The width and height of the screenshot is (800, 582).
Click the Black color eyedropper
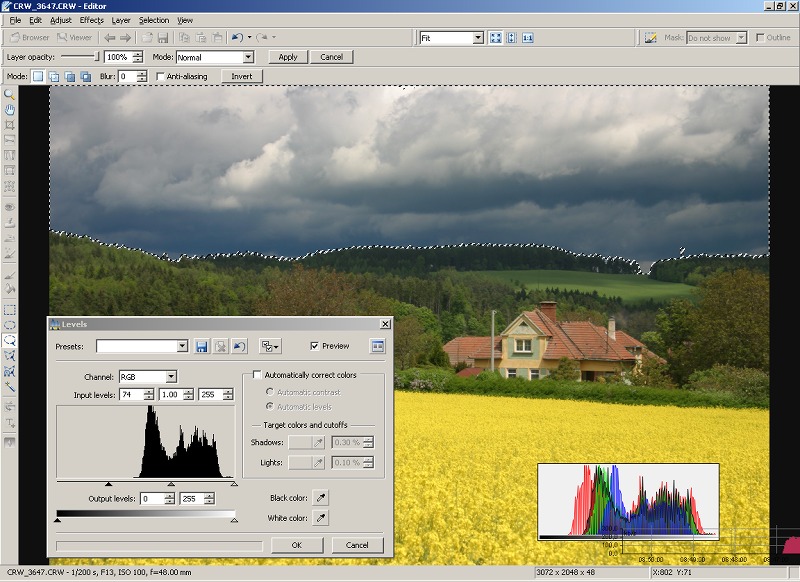[x=321, y=497]
